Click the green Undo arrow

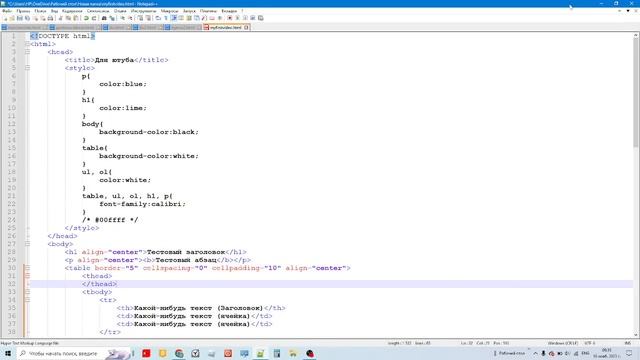coord(86,18)
